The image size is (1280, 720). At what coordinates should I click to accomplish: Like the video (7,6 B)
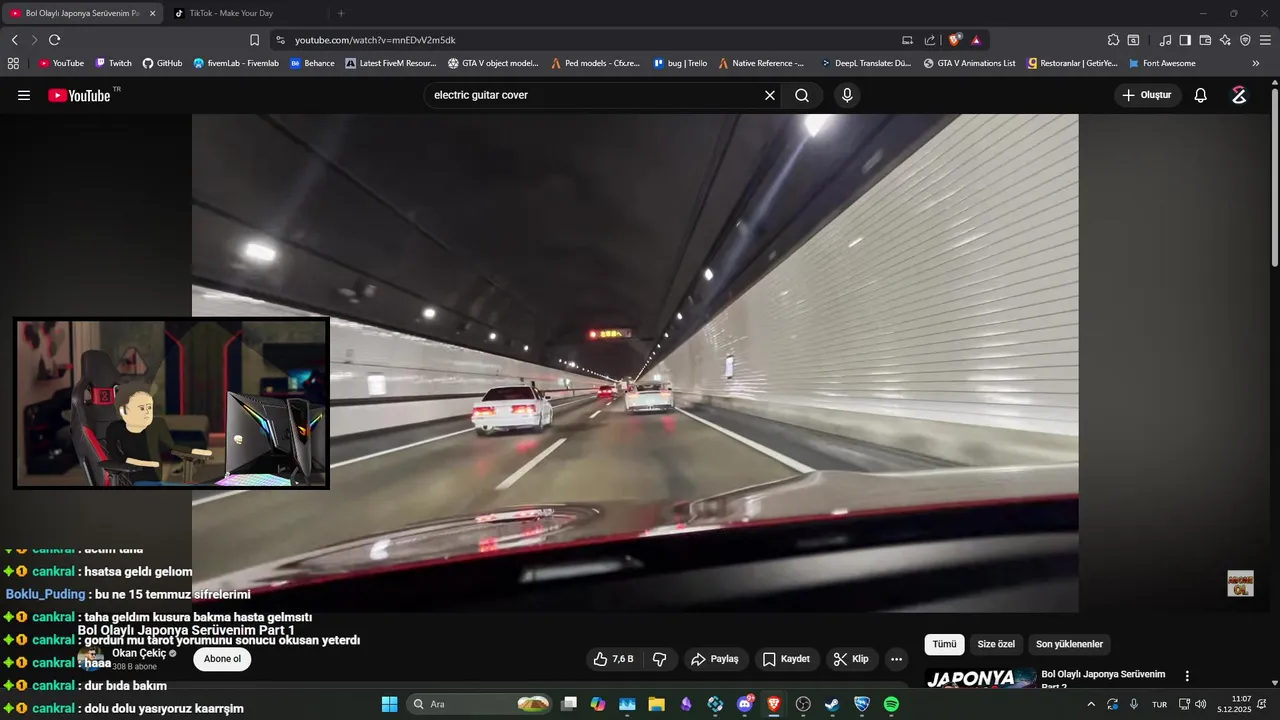tap(614, 659)
